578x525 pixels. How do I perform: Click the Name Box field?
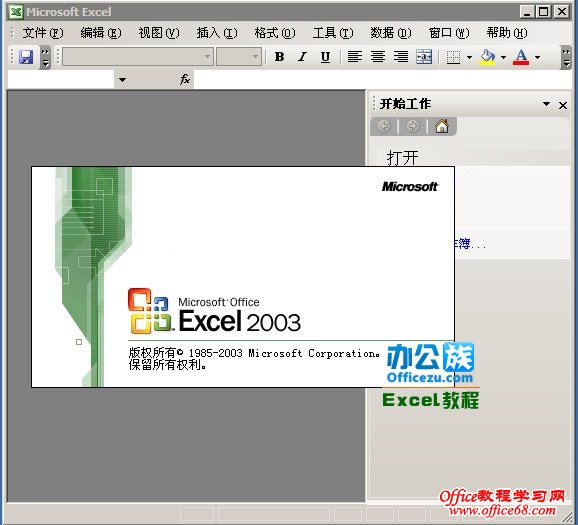61,79
